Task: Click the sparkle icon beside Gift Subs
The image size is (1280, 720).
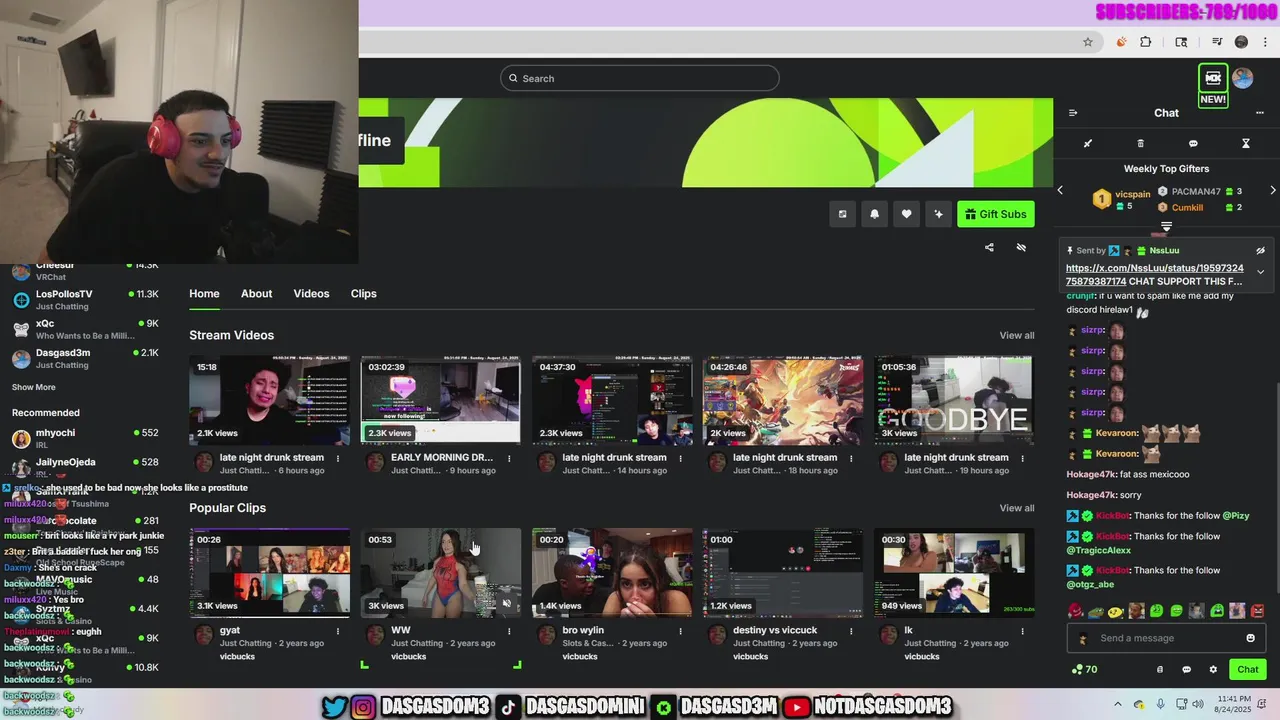Action: [938, 214]
